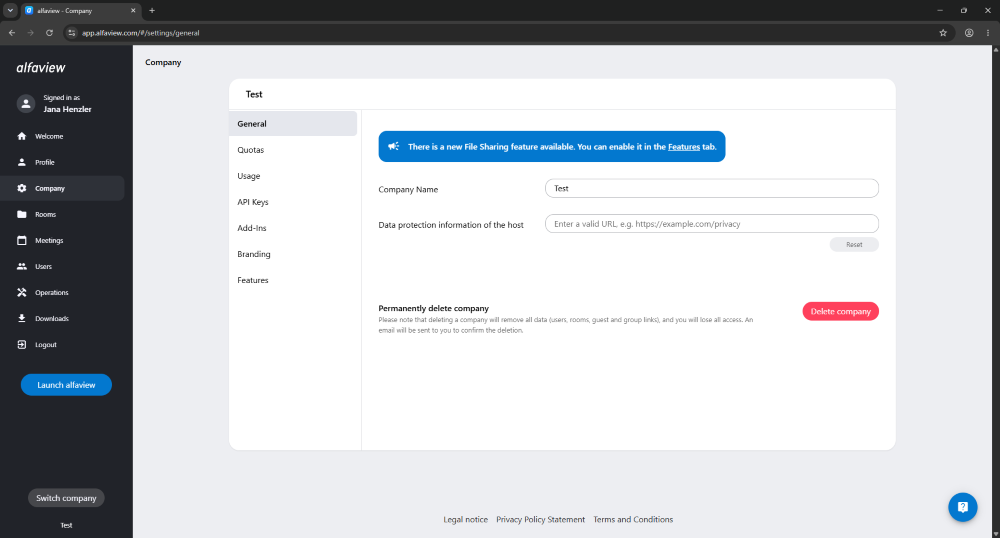Bookmark this page with the star icon
1000x538 pixels.
pyautogui.click(x=943, y=33)
